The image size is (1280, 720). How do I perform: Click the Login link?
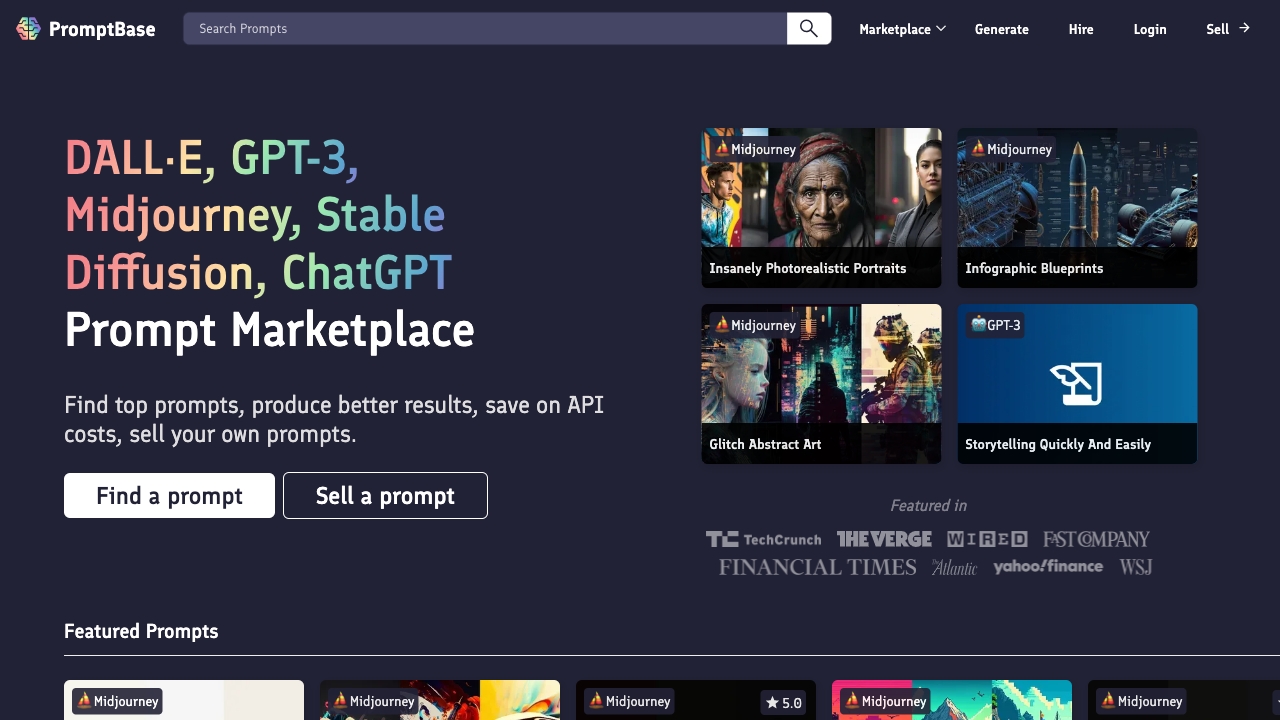click(1150, 29)
